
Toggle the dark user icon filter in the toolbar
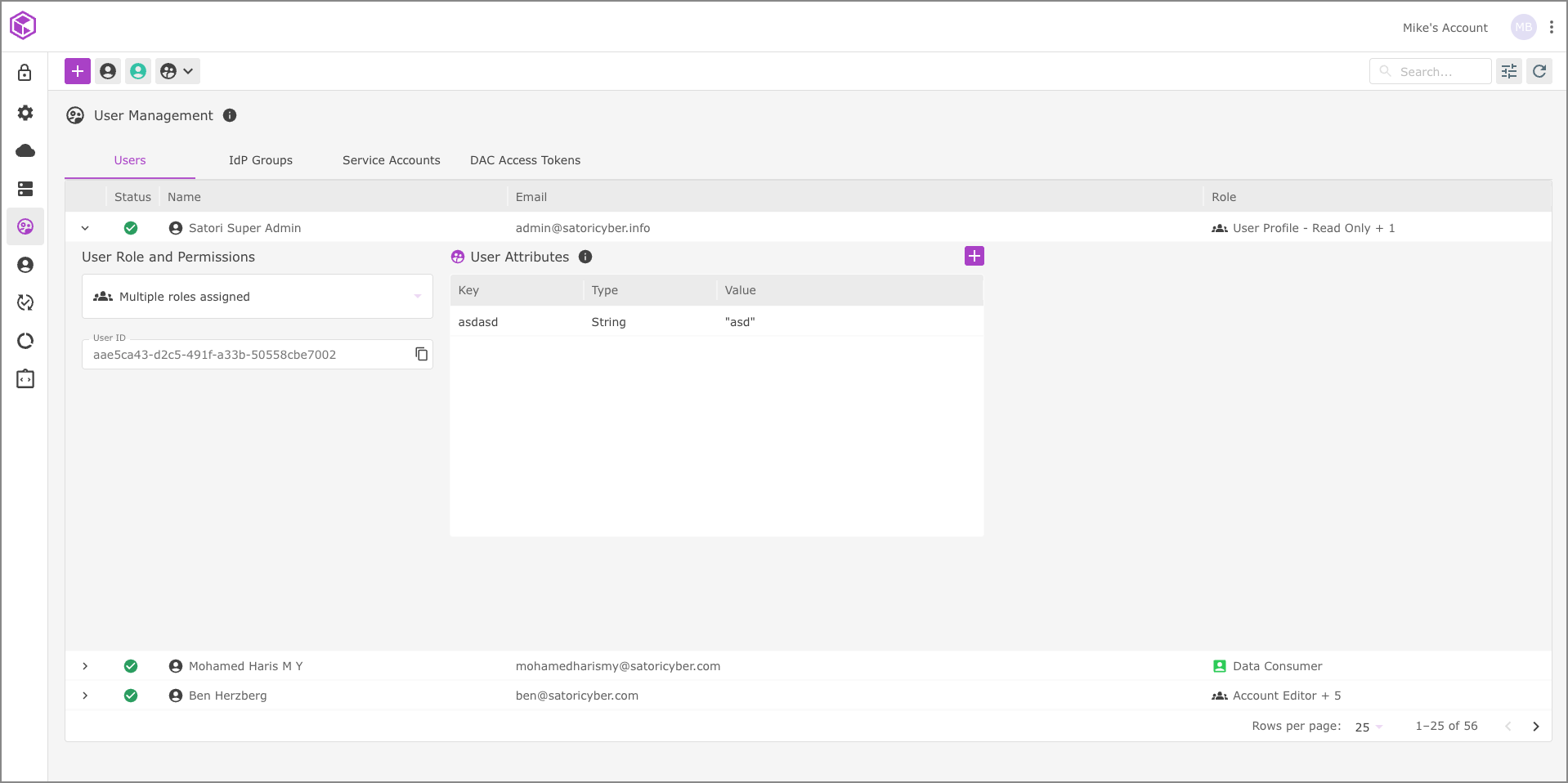(108, 71)
